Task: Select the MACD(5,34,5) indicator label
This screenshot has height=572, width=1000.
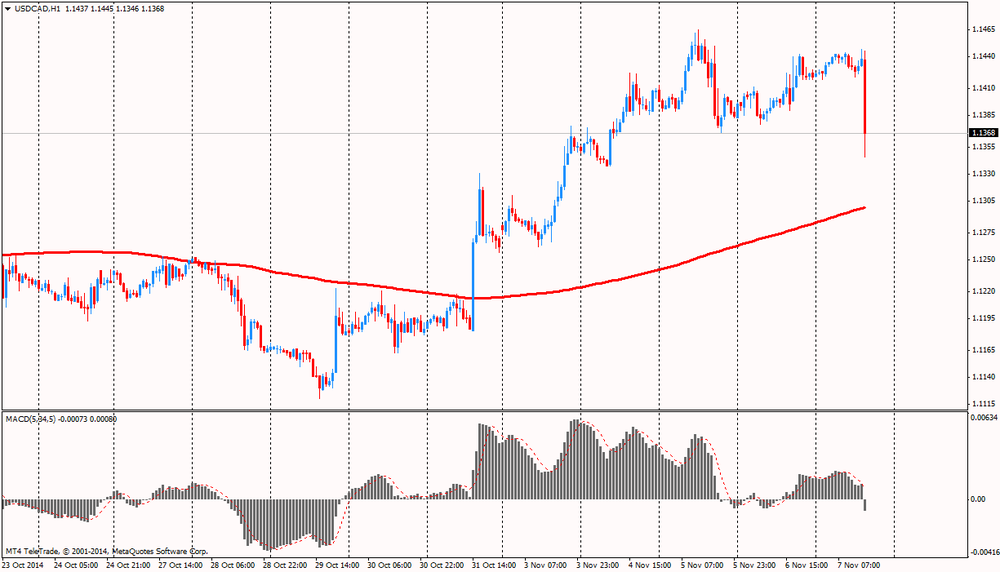Action: click(31, 419)
